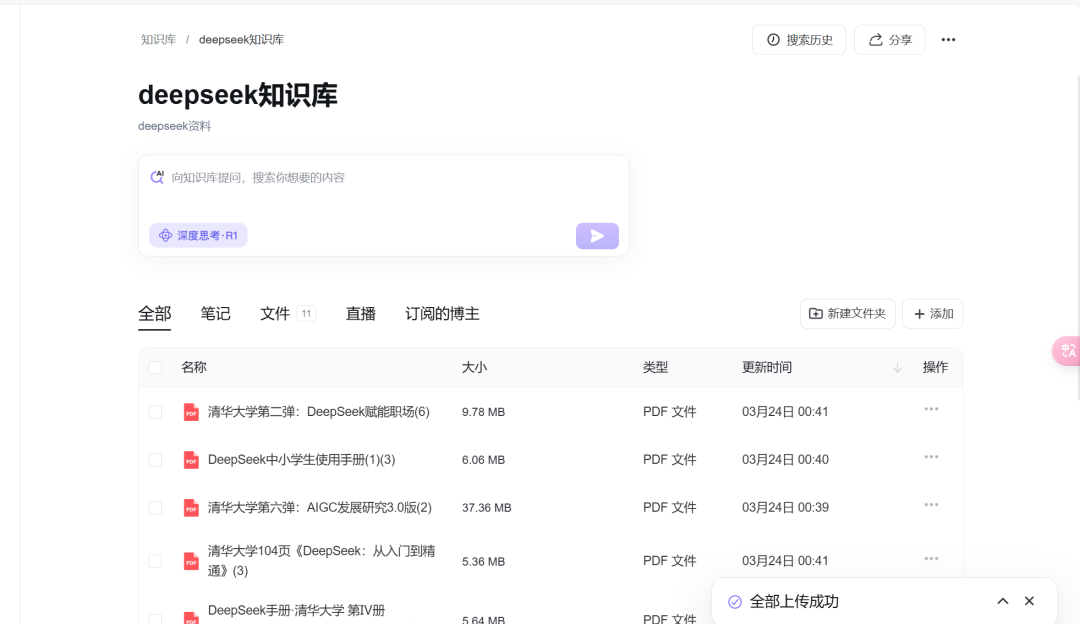Switch to the 文件 tab
1080x624 pixels.
point(275,314)
